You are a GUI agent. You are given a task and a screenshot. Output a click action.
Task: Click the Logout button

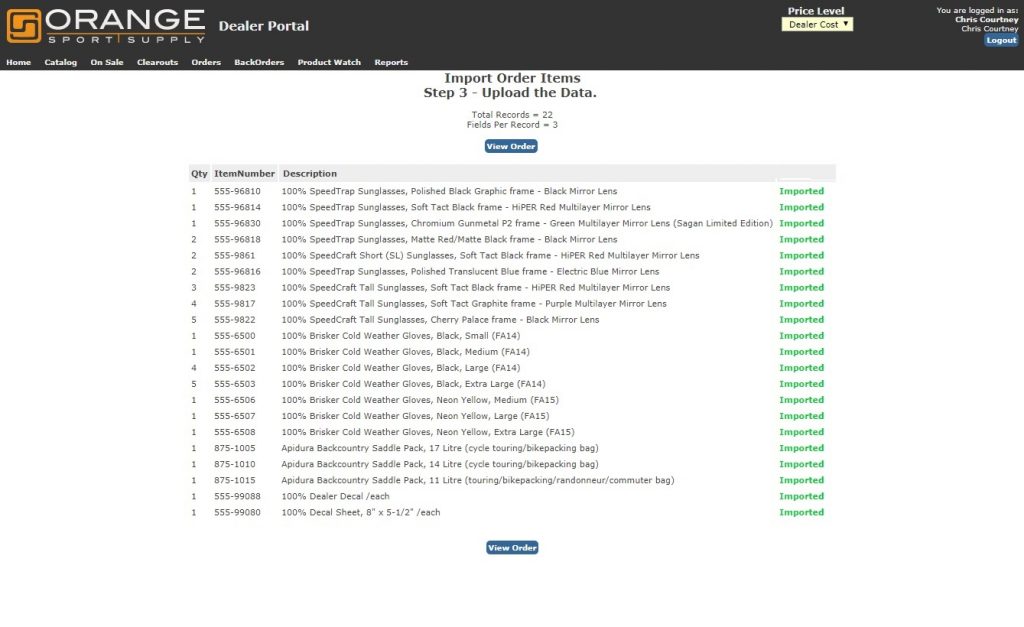[1001, 40]
